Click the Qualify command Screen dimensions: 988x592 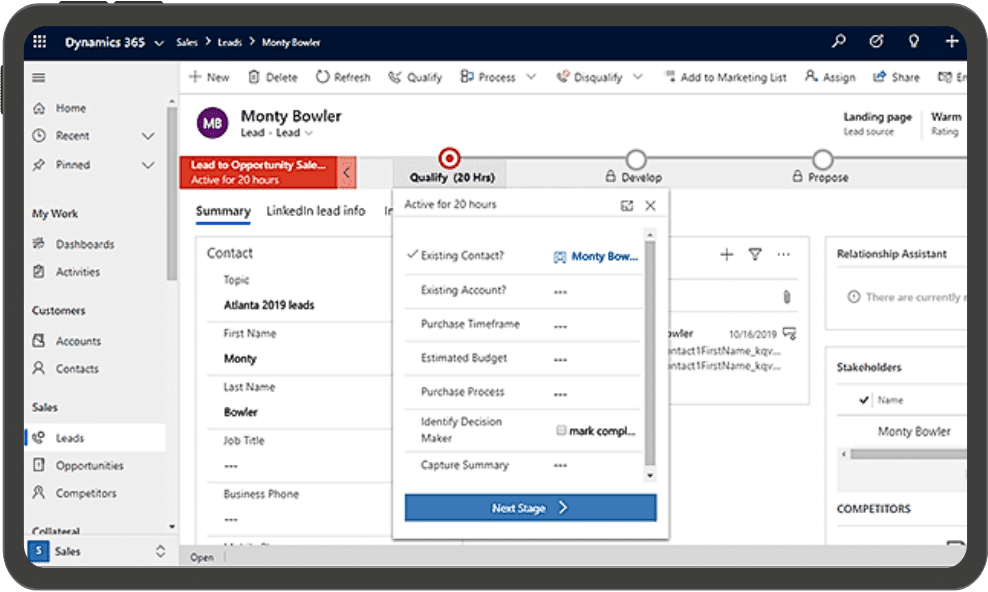click(x=415, y=77)
